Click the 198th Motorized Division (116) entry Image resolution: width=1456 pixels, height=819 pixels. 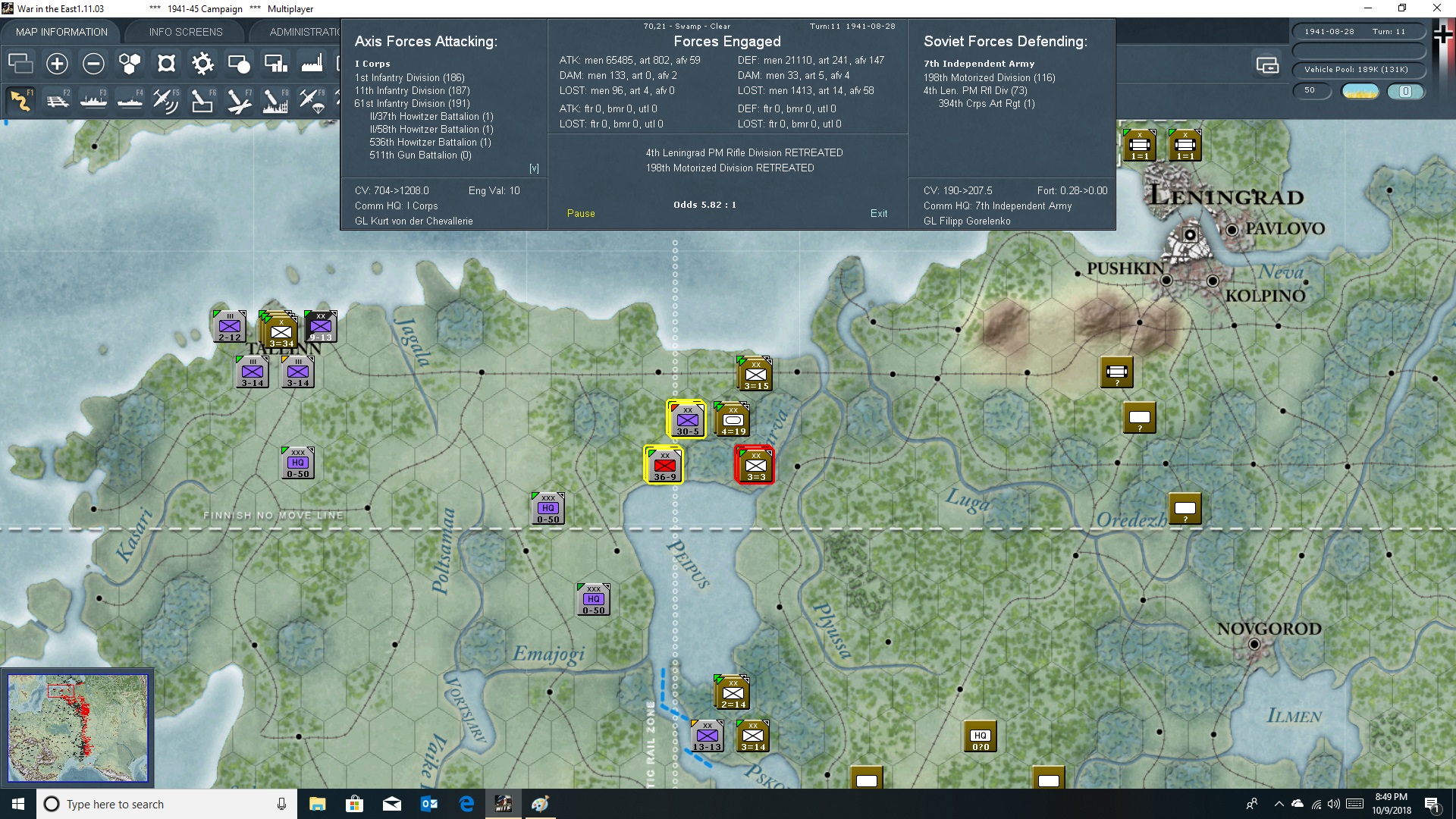tap(989, 77)
